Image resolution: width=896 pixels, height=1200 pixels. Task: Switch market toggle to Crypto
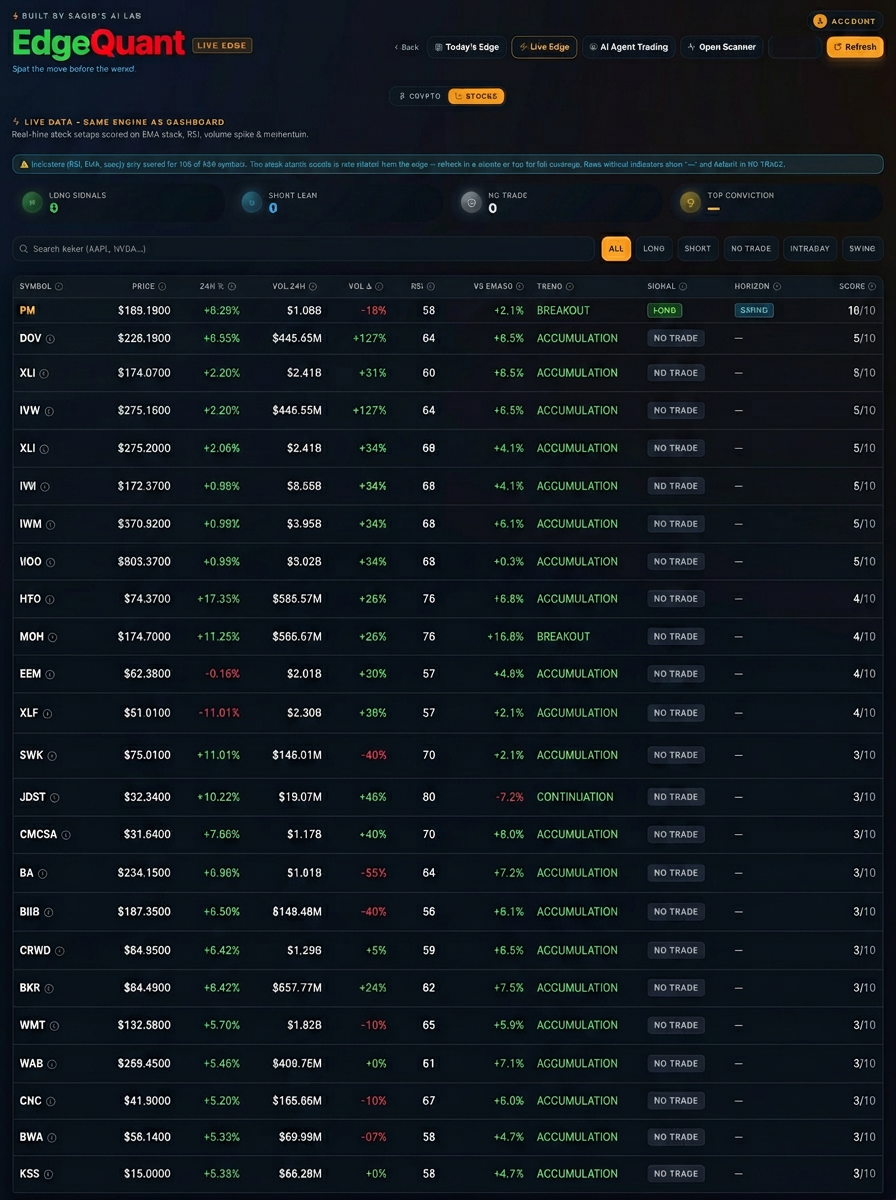pyautogui.click(x=419, y=97)
